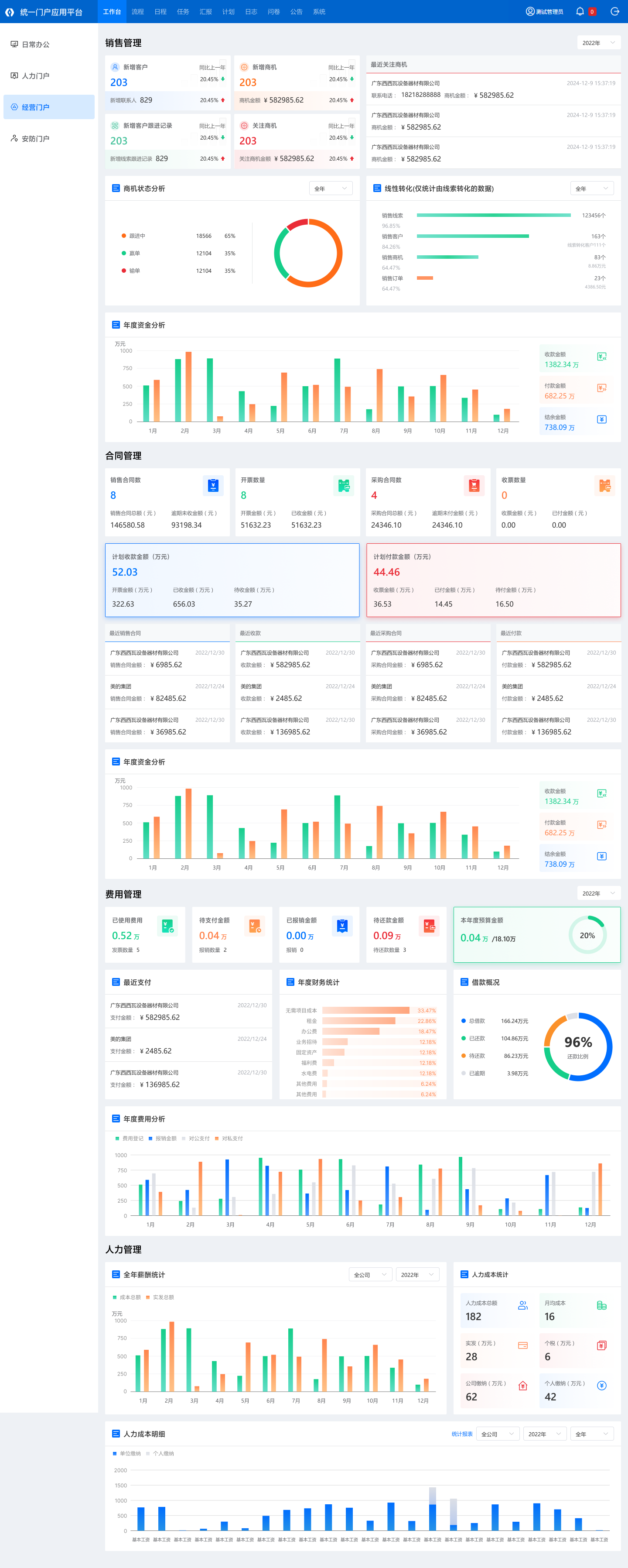Click the 20% budget progress ring
Screen dimensions: 628x1568
587,935
